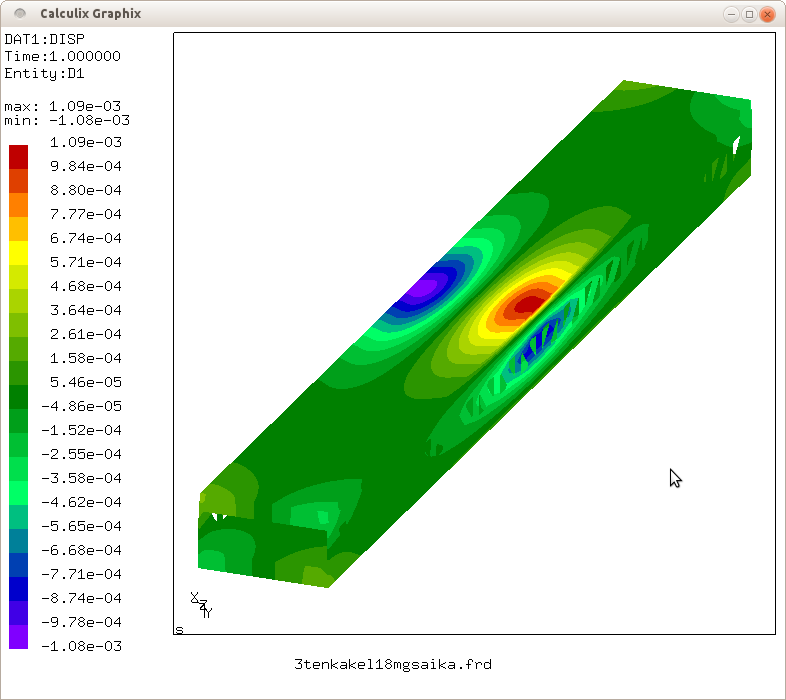Click the violet legend swatch at -1.08e-03

click(x=19, y=637)
